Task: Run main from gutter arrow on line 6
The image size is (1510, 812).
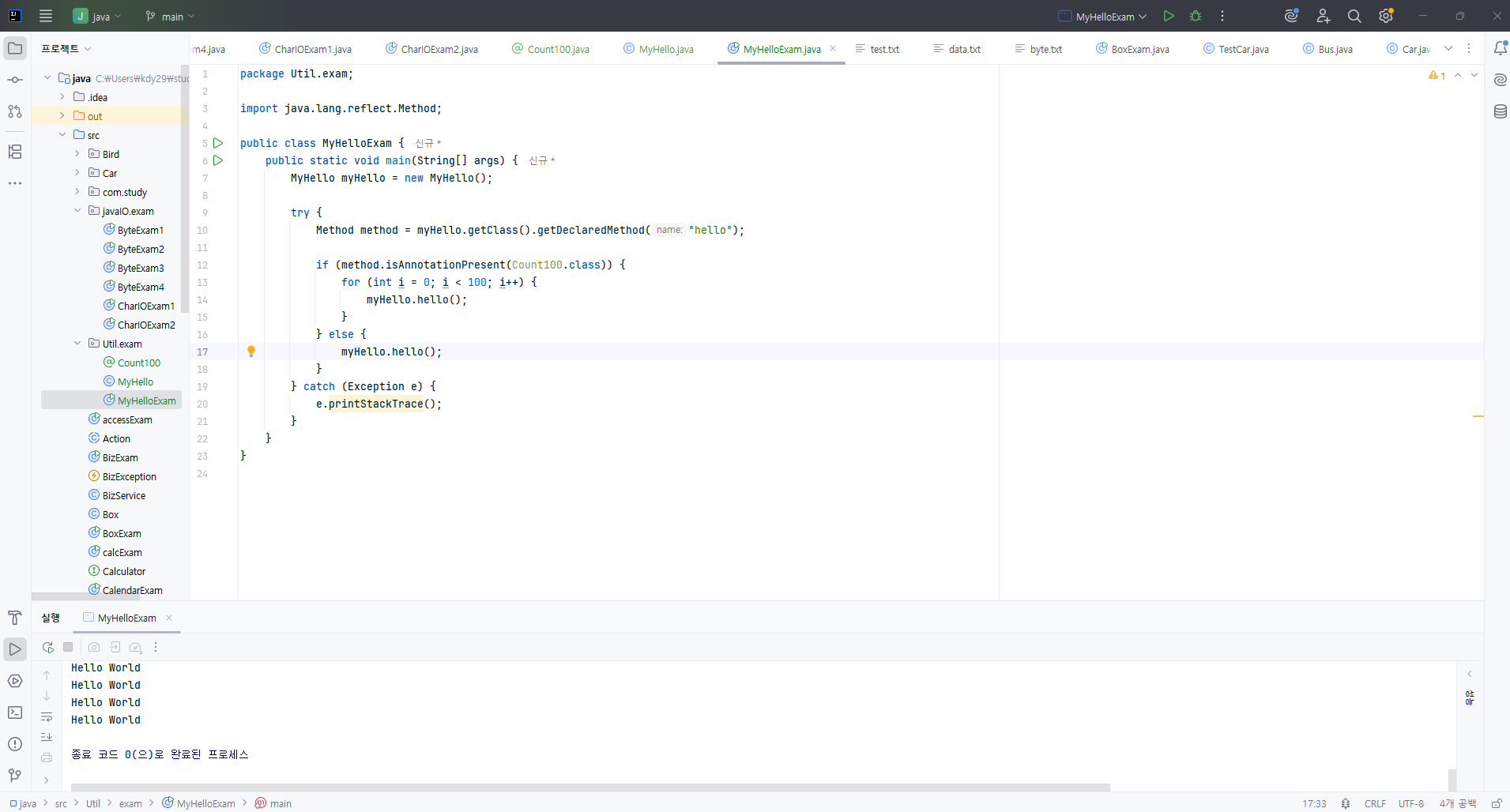Action: pos(219,160)
